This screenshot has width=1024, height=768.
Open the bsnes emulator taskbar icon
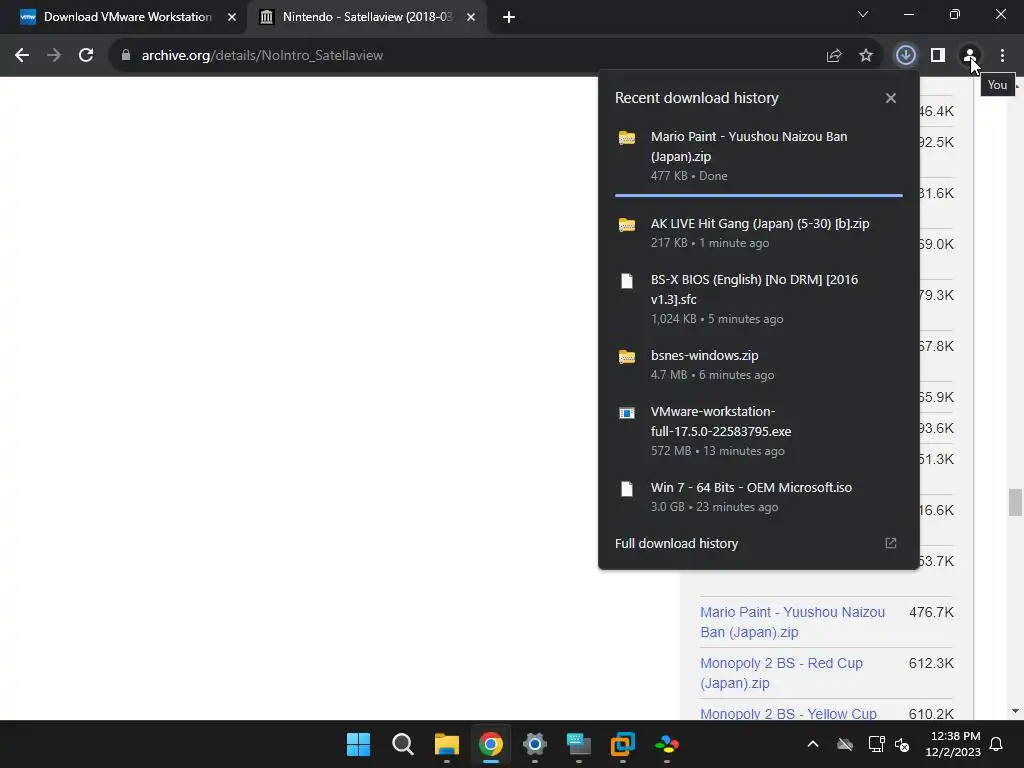667,744
